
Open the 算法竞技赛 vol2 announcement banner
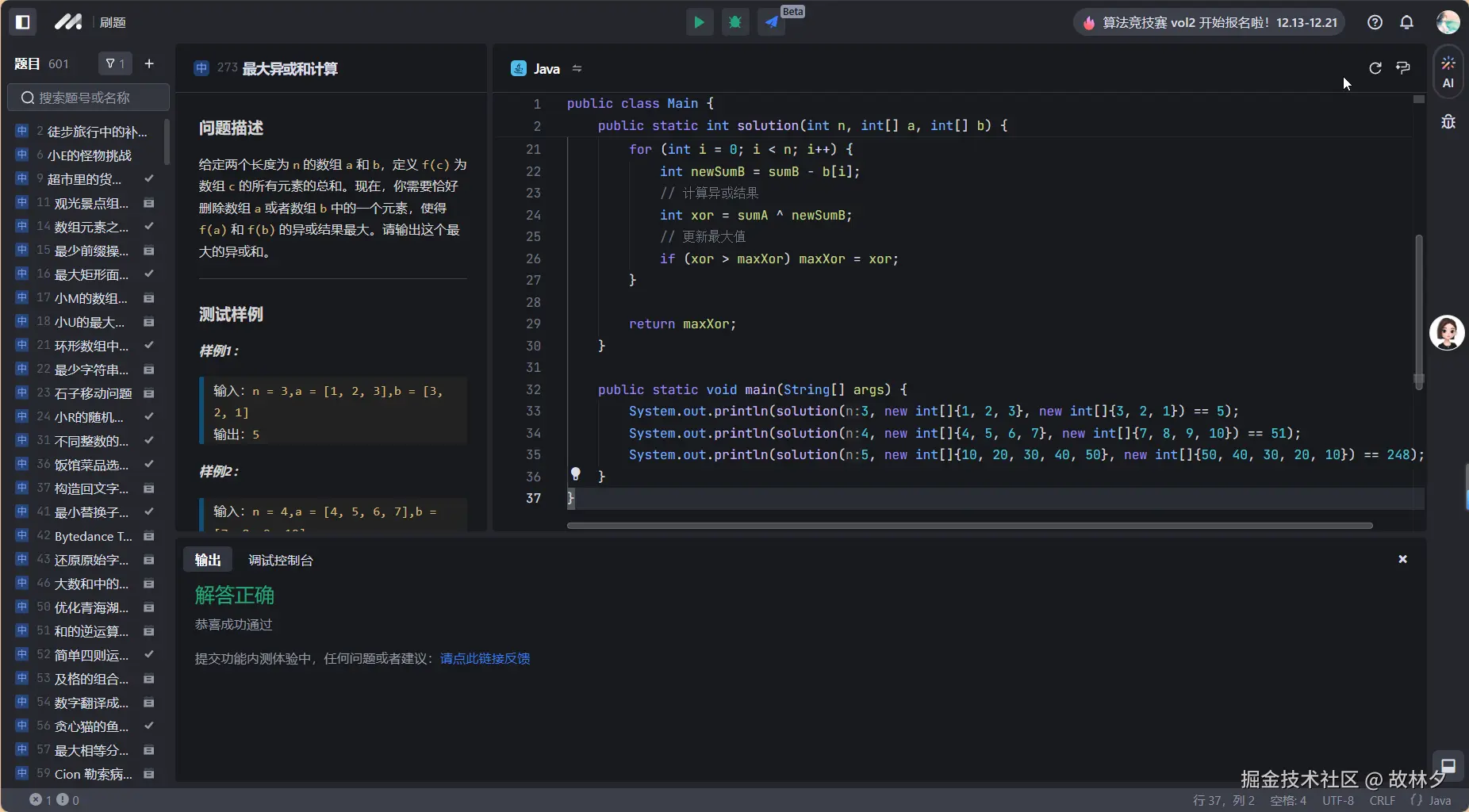(x=1210, y=22)
